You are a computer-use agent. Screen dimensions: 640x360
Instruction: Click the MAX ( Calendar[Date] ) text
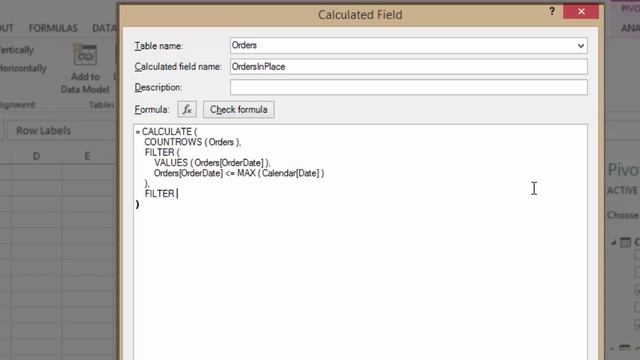pos(281,173)
